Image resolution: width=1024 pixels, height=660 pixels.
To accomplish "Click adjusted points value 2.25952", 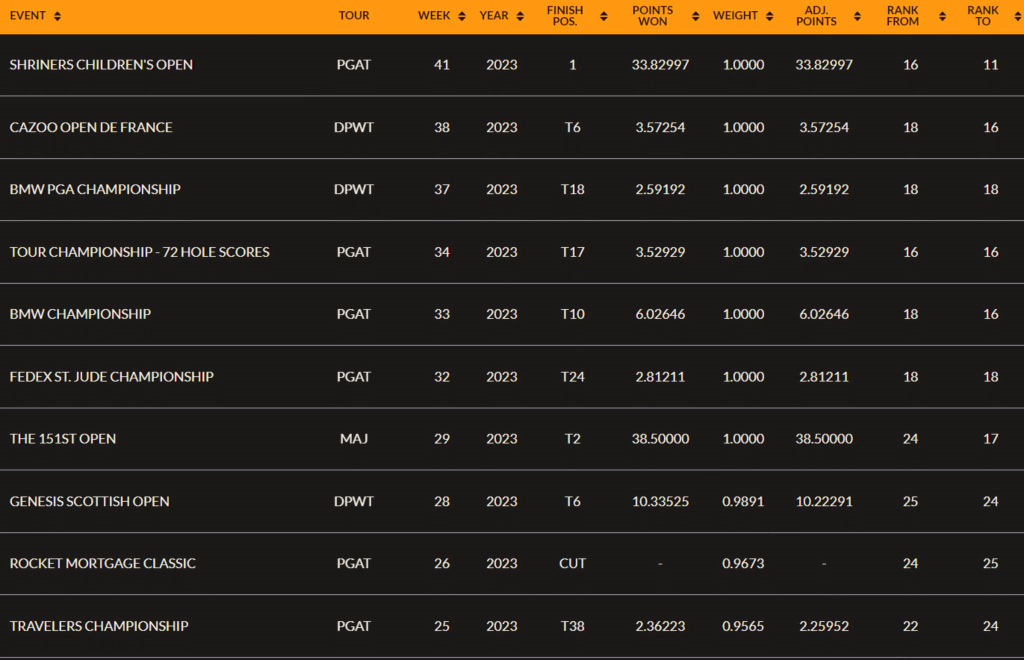I will [x=824, y=626].
